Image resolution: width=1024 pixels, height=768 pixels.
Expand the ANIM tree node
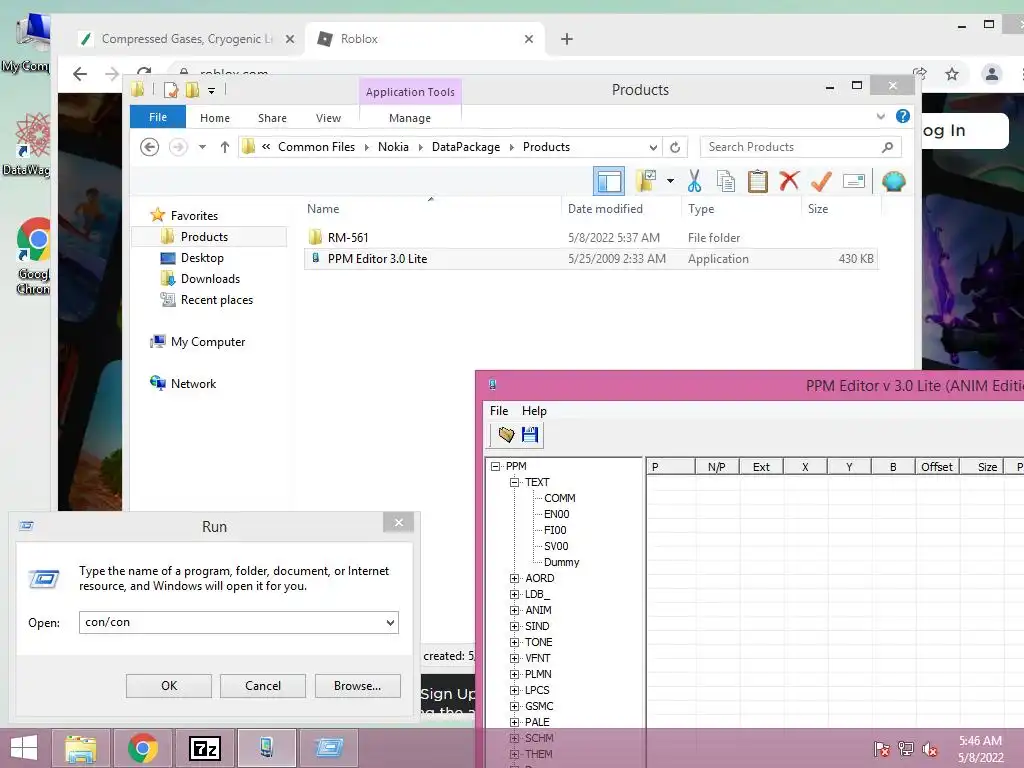coord(515,610)
